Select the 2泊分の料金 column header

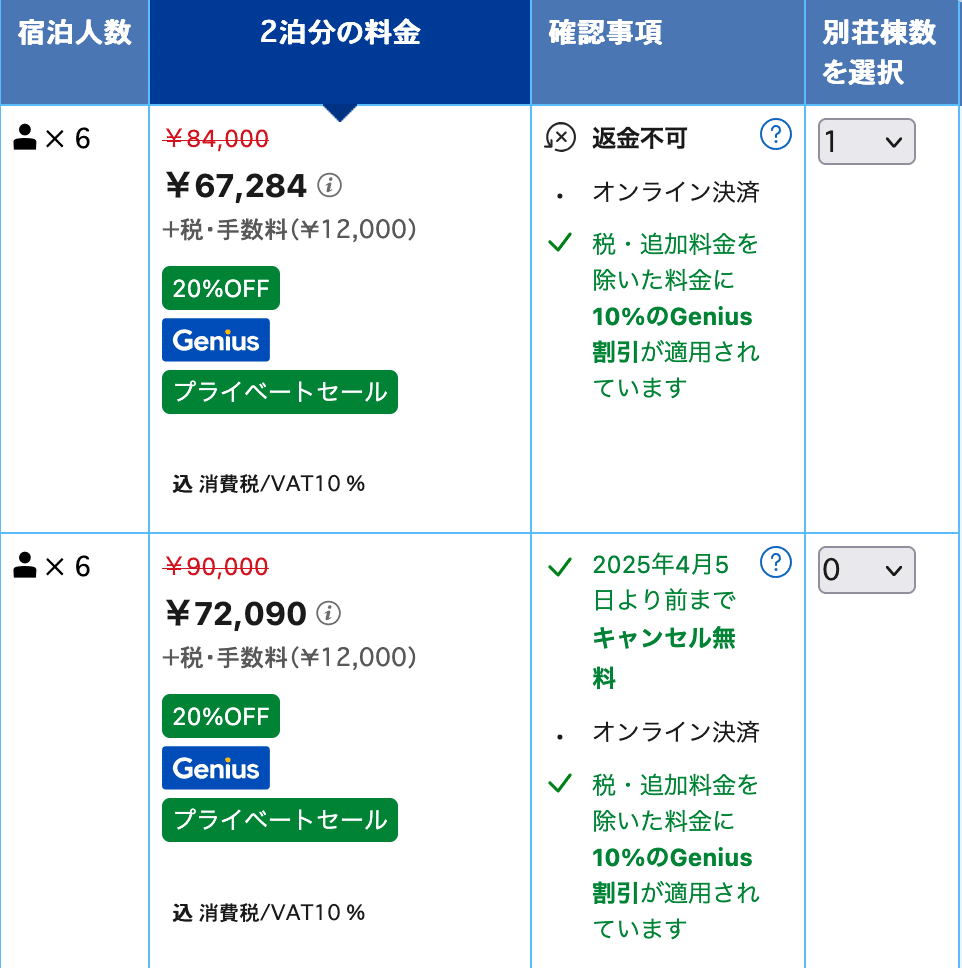pyautogui.click(x=338, y=33)
